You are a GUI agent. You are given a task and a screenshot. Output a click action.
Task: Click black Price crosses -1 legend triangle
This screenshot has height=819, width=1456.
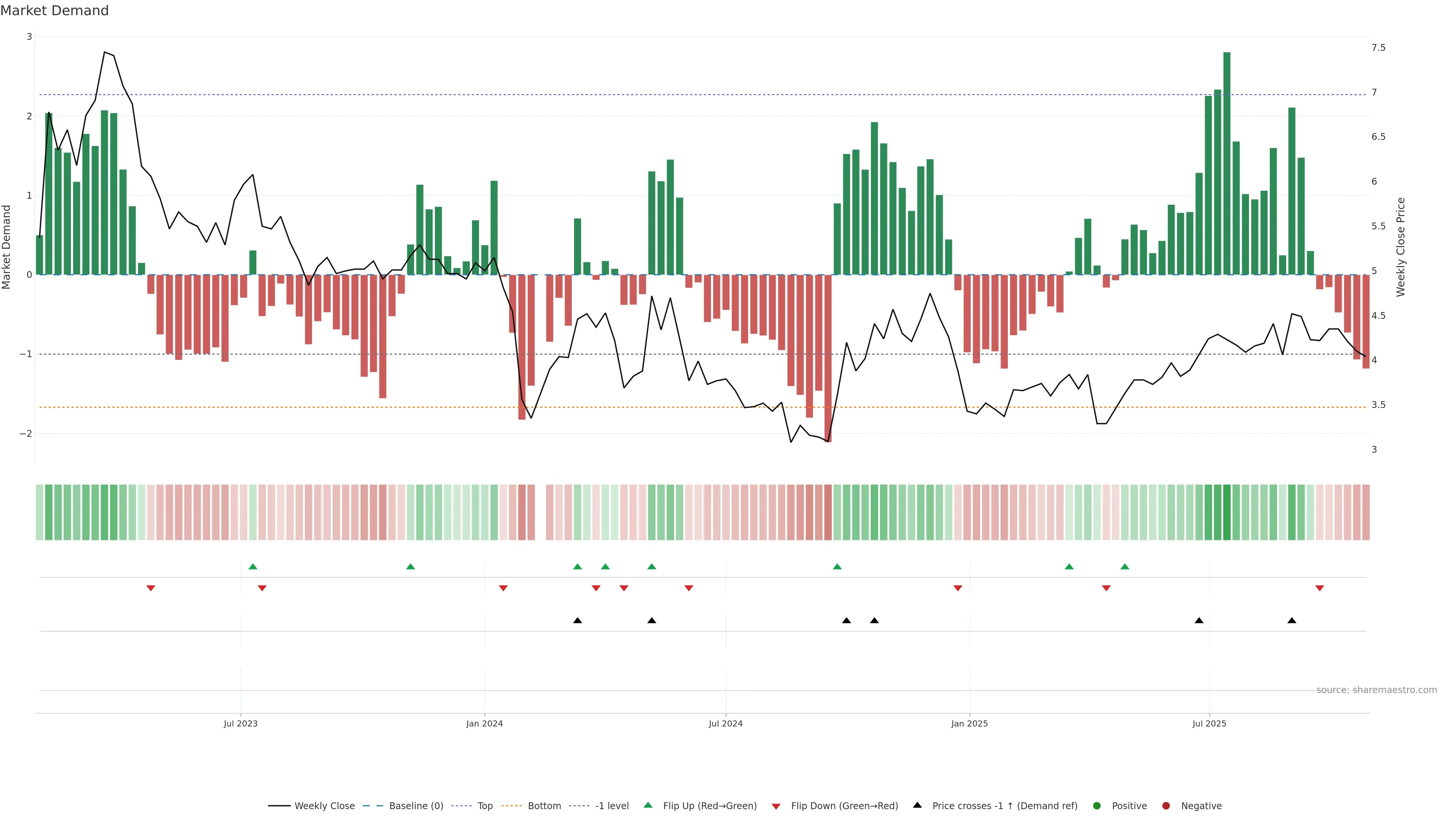click(917, 805)
